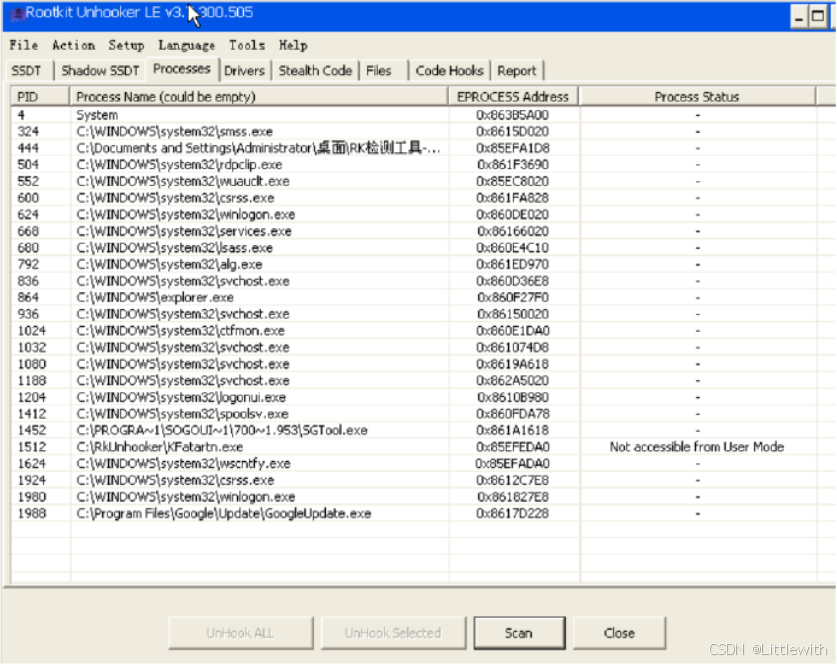
Task: Sort by Process Name column header
Action: point(259,97)
